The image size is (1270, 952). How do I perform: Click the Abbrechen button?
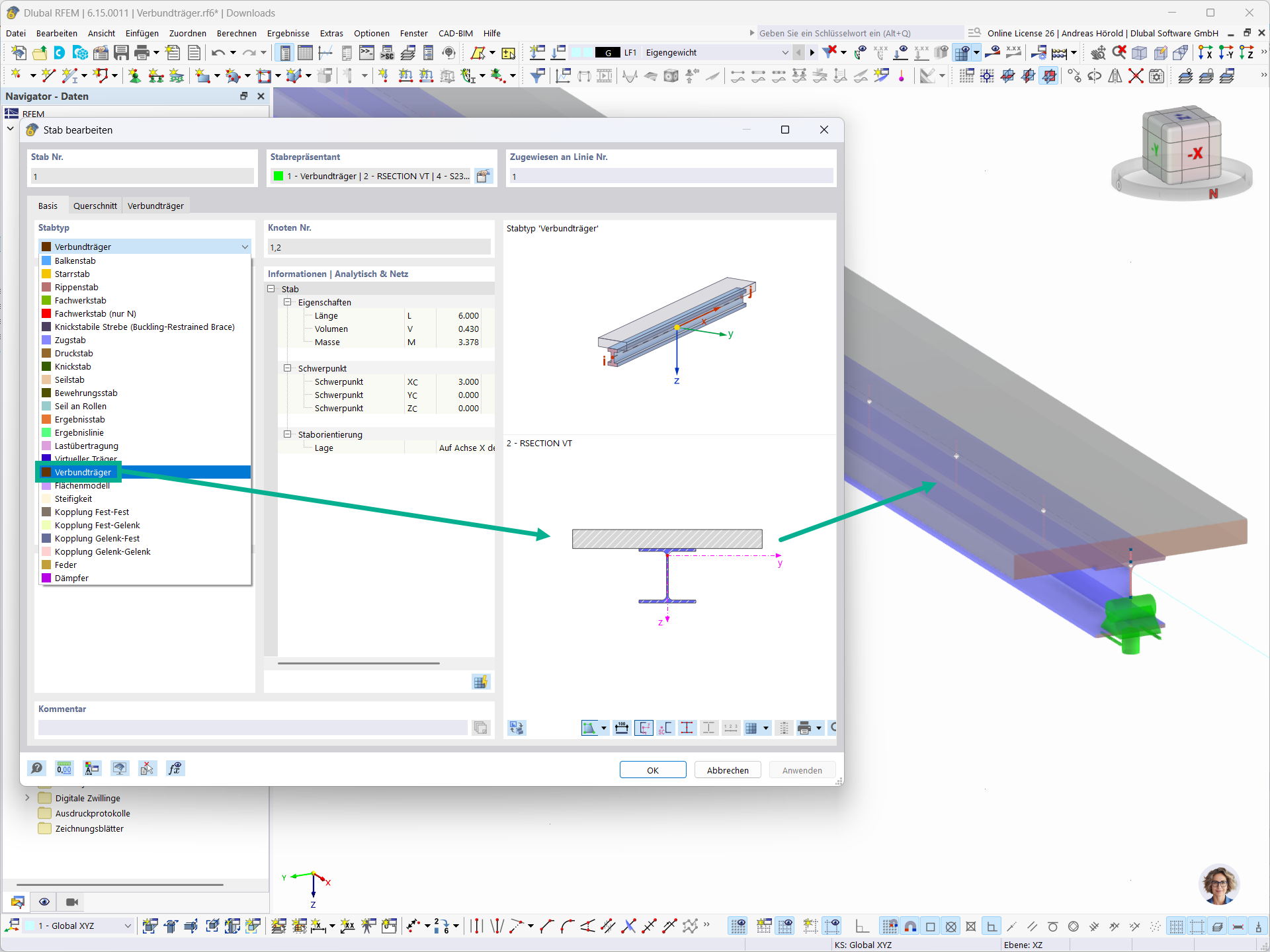[728, 770]
